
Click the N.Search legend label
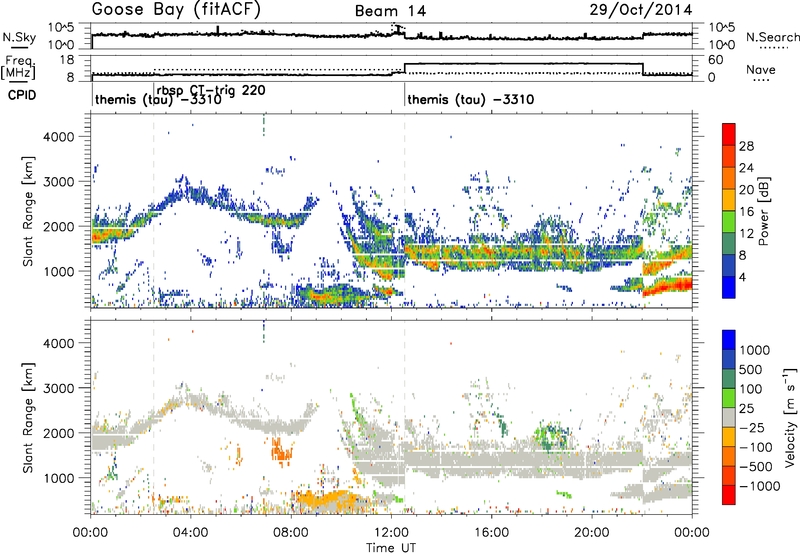pyautogui.click(x=772, y=37)
